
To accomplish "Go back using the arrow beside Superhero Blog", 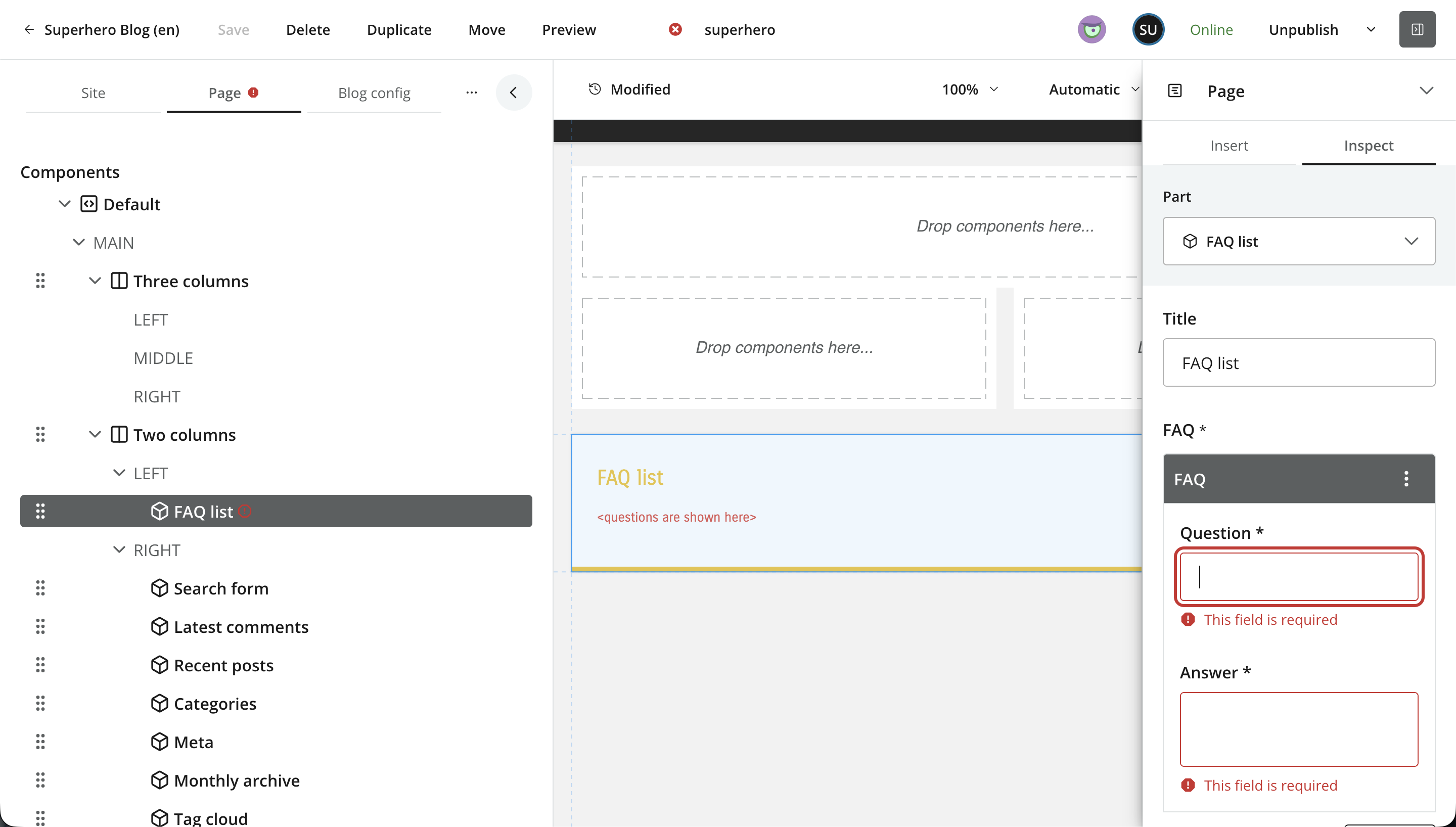I will (29, 29).
